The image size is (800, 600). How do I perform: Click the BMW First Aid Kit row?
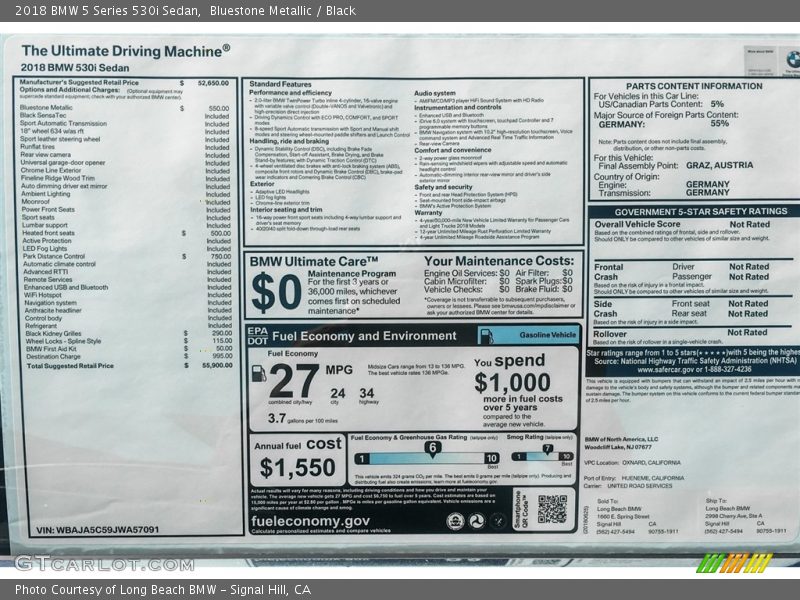[129, 348]
